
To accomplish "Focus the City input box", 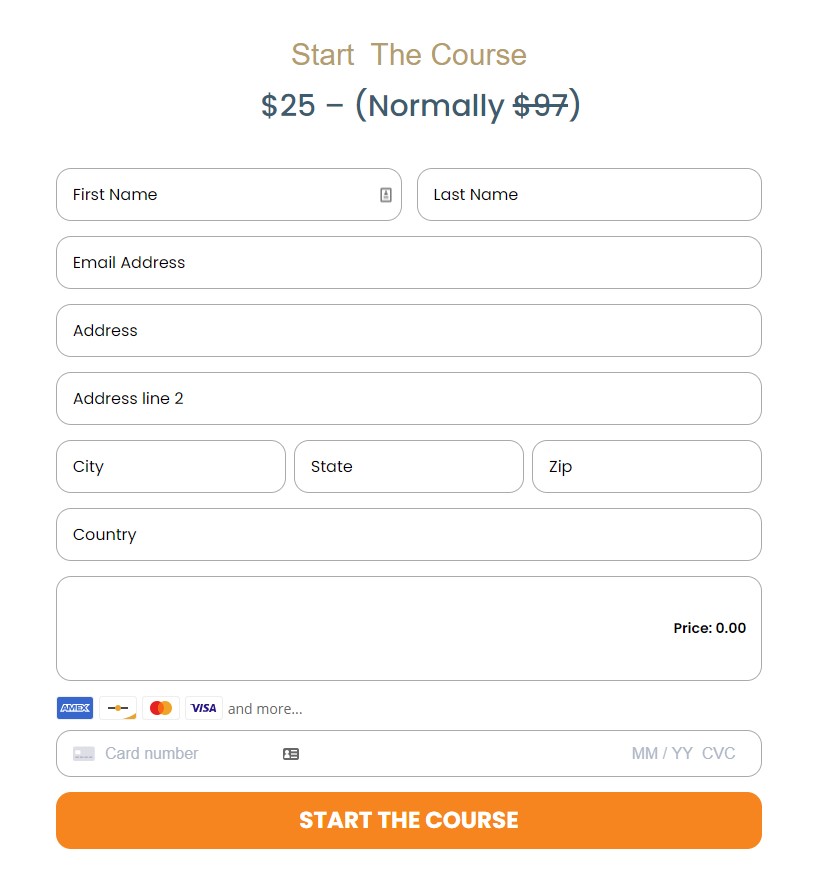I will click(x=171, y=466).
